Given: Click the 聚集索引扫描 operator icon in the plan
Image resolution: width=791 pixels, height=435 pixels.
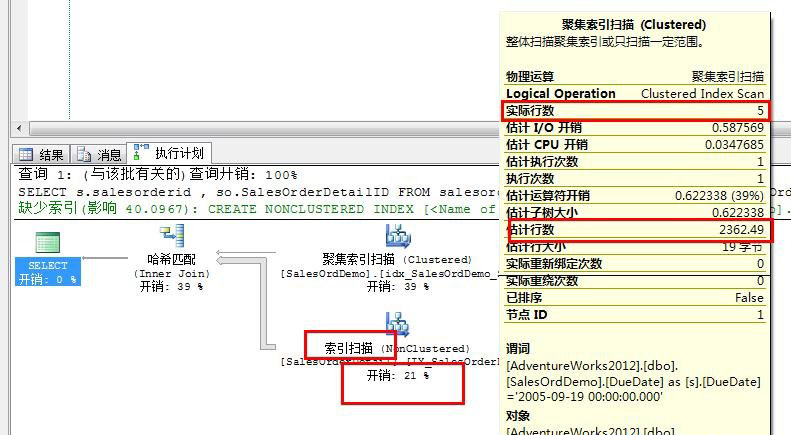Looking at the screenshot, I should click(x=398, y=236).
